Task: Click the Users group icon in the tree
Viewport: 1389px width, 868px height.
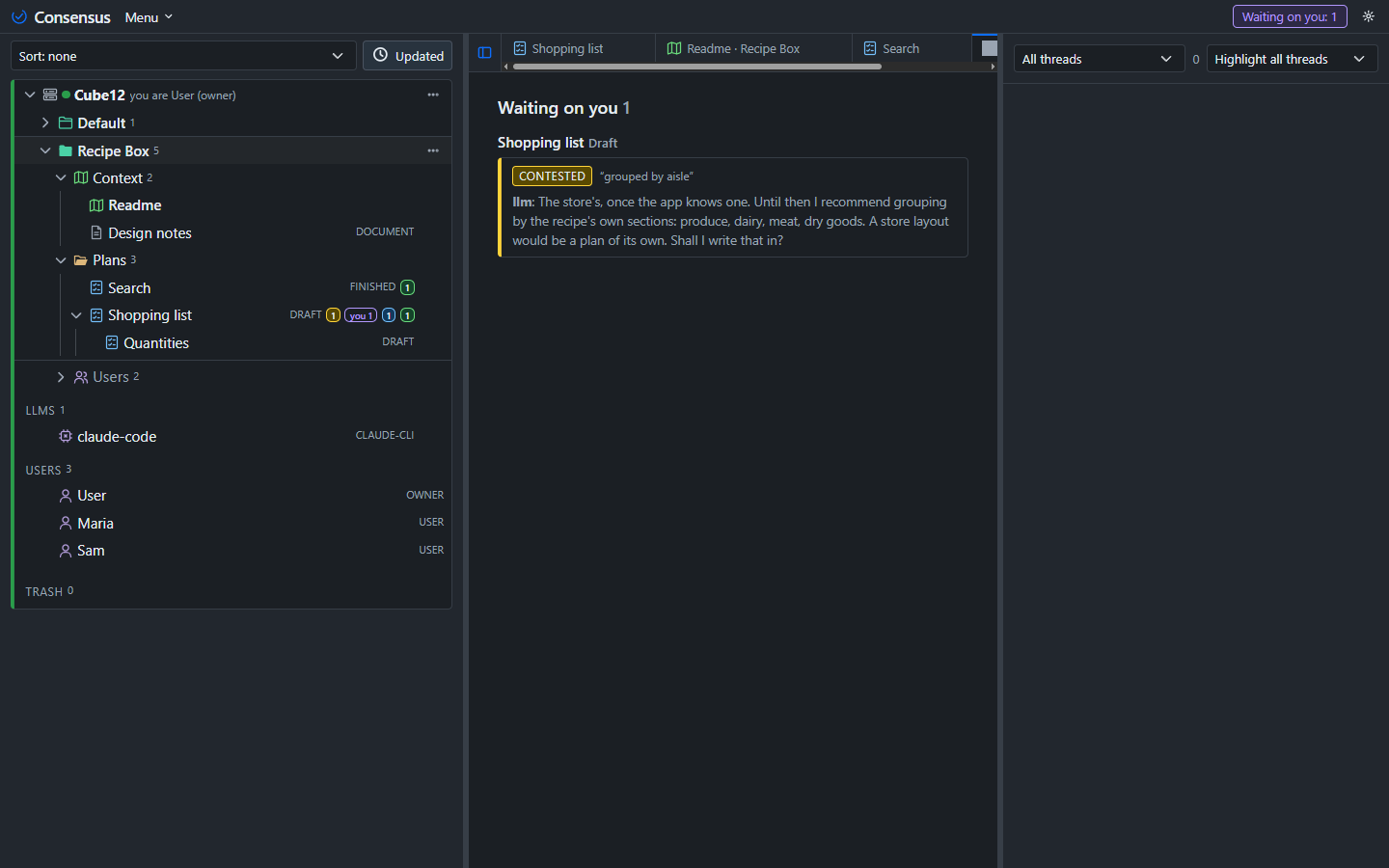Action: click(81, 377)
